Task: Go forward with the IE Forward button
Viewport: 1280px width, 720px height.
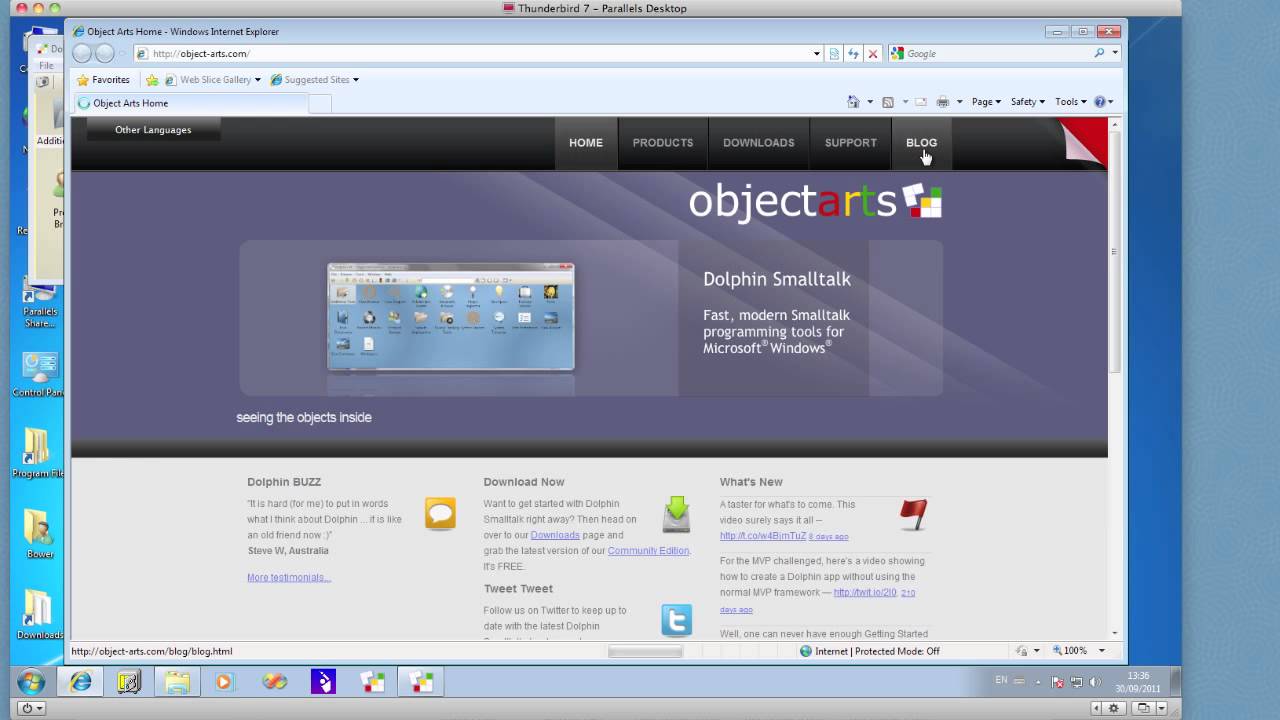Action: [x=104, y=54]
